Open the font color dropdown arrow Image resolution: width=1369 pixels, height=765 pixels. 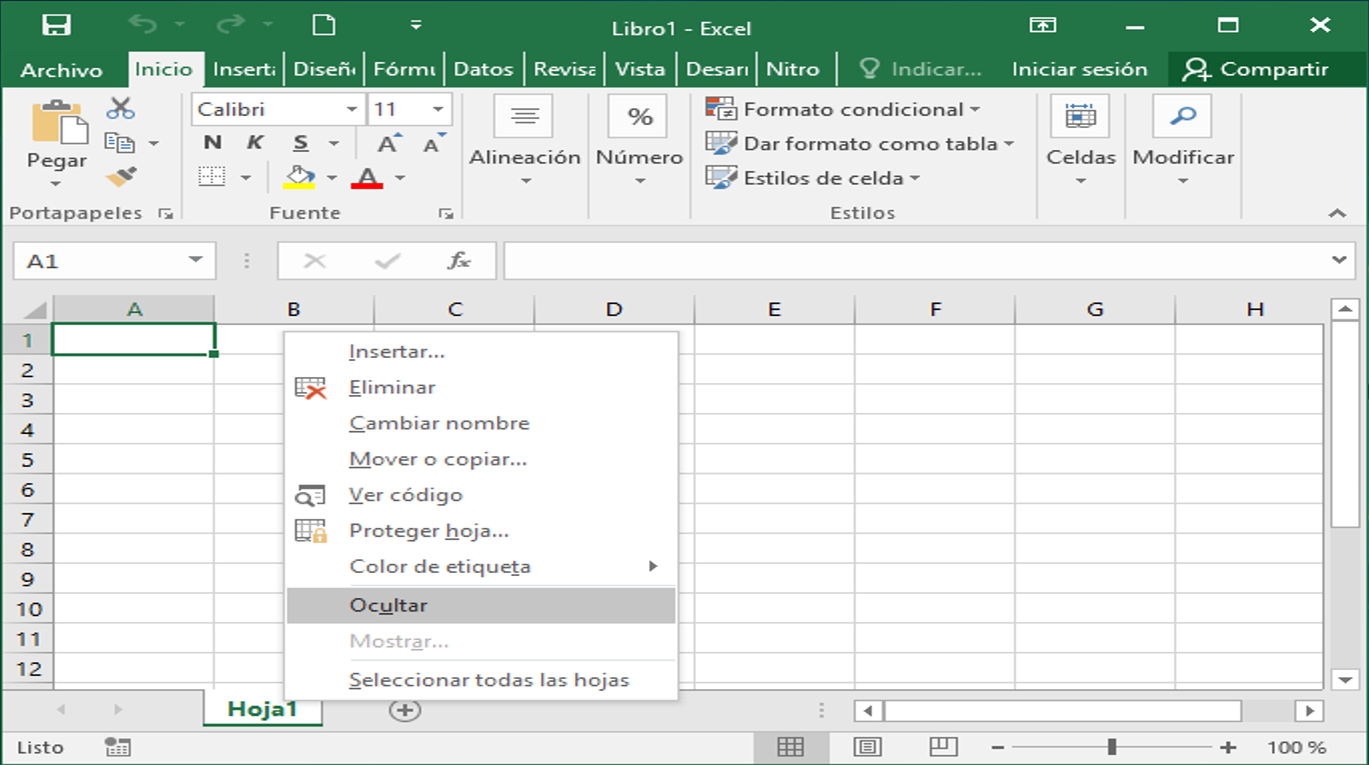[x=400, y=178]
